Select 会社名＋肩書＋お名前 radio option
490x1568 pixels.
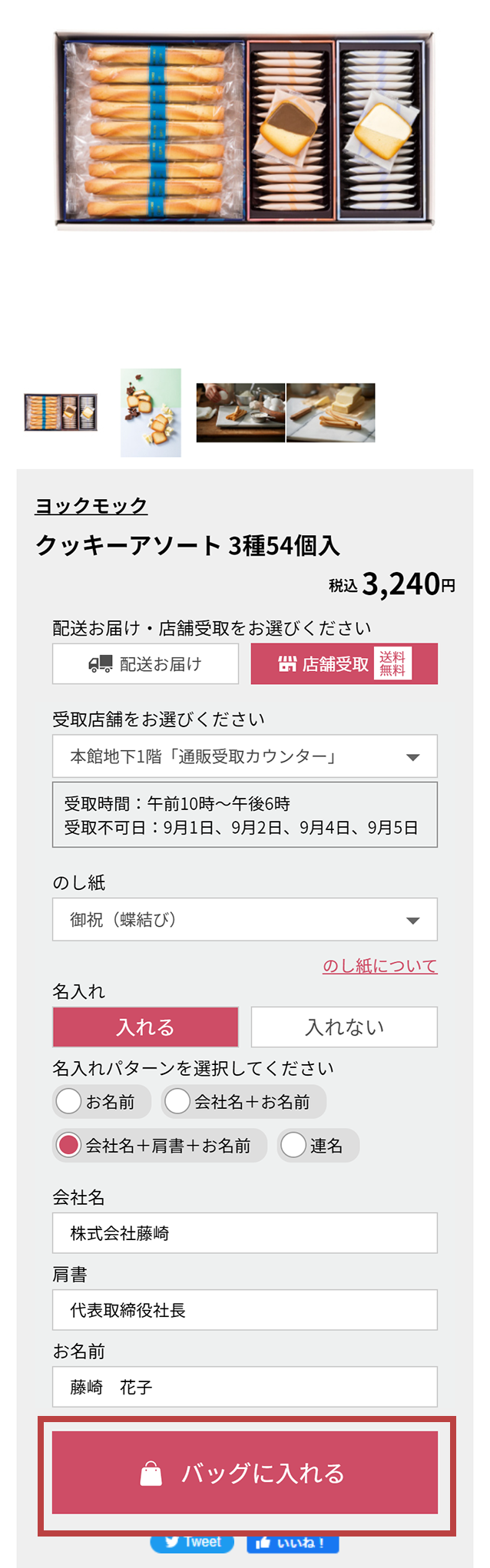pyautogui.click(x=69, y=1145)
